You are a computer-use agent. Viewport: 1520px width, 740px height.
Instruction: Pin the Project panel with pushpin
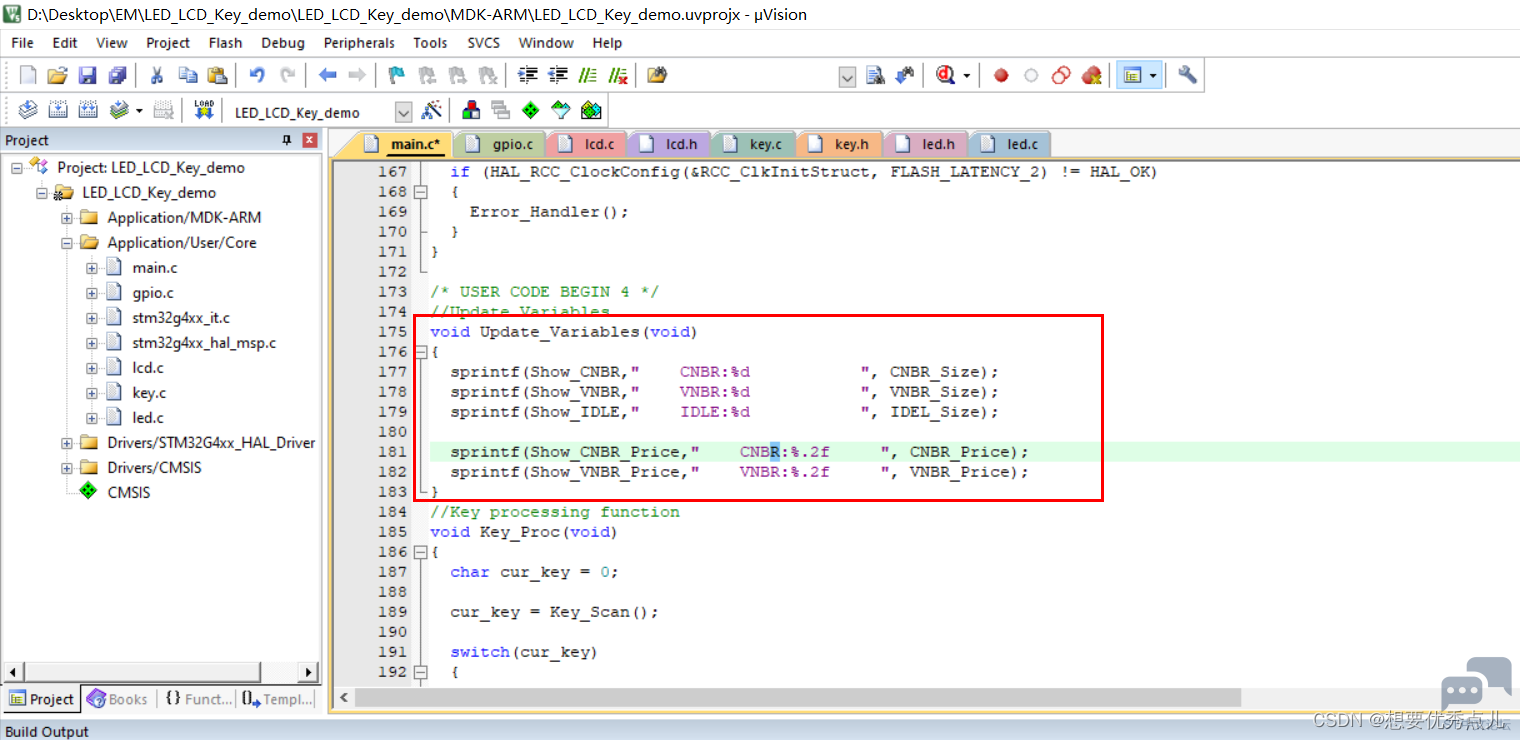tap(287, 140)
